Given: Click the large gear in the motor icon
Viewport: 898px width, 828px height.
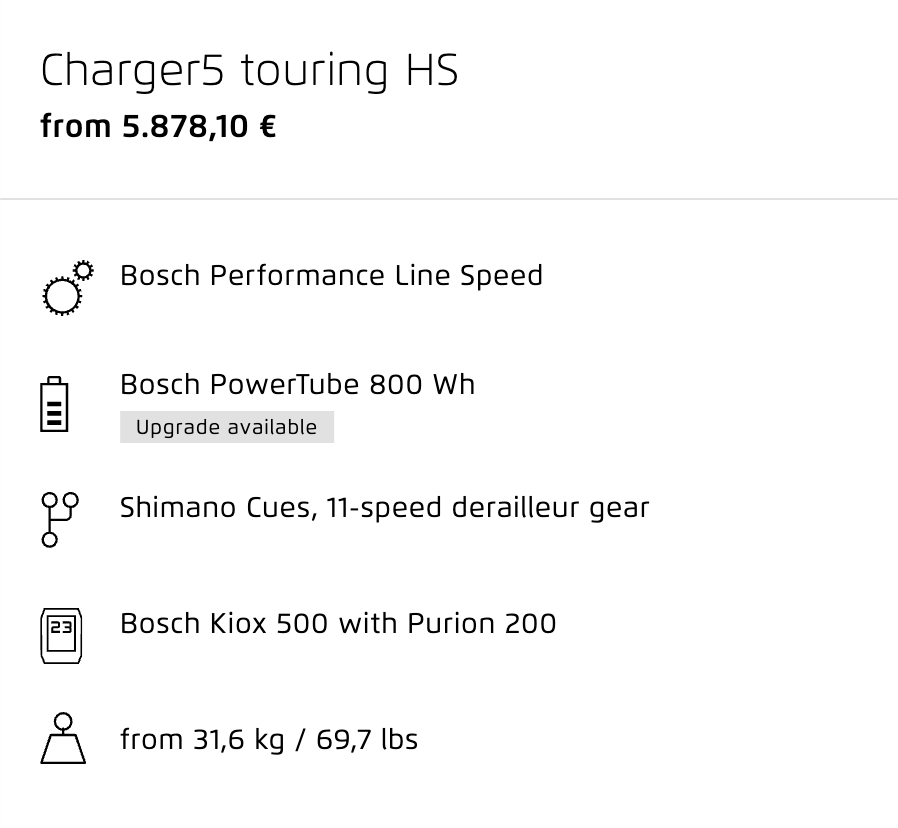Looking at the screenshot, I should tap(62, 296).
